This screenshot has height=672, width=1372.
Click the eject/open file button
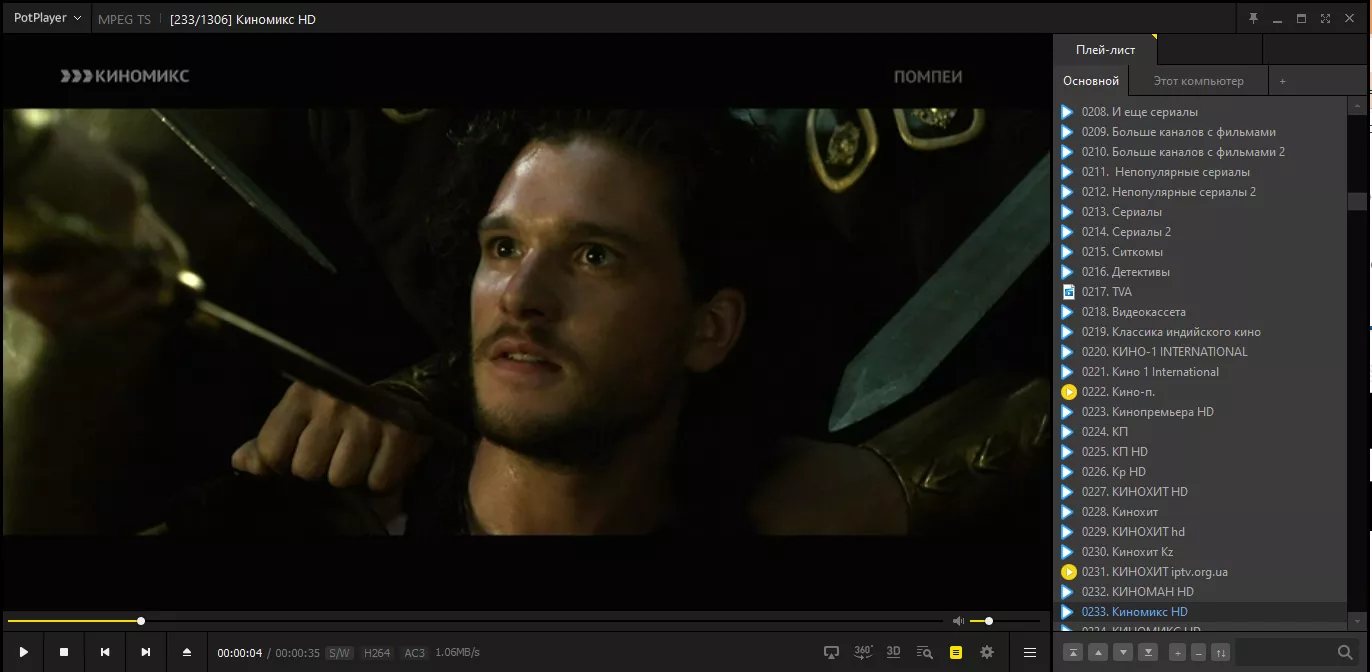(187, 652)
